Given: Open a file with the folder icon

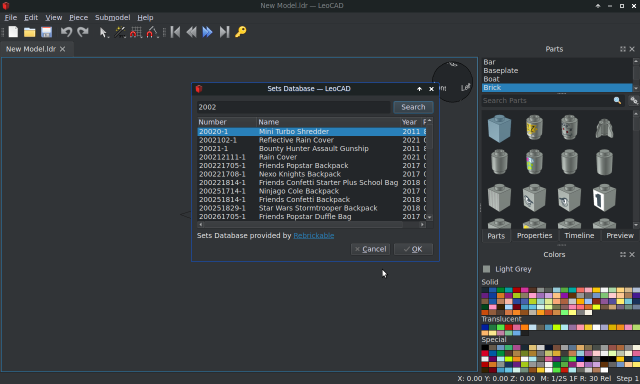Looking at the screenshot, I should tap(29, 32).
